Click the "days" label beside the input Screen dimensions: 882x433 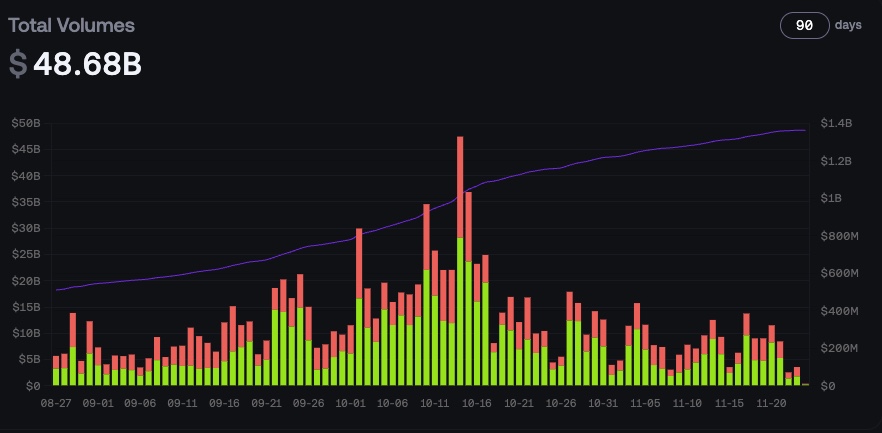[x=848, y=26]
